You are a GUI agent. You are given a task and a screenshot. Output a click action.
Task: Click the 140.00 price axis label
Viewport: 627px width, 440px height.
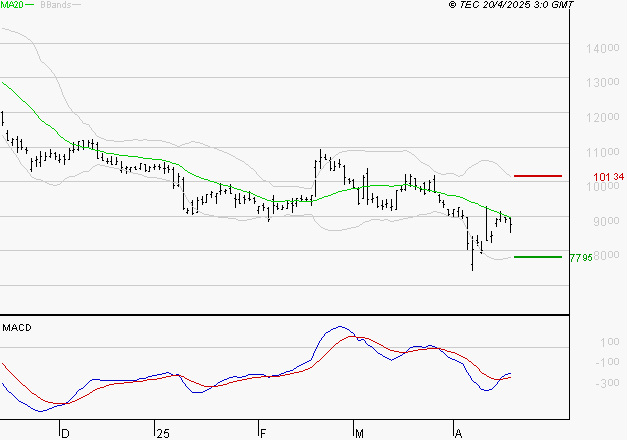coord(603,48)
